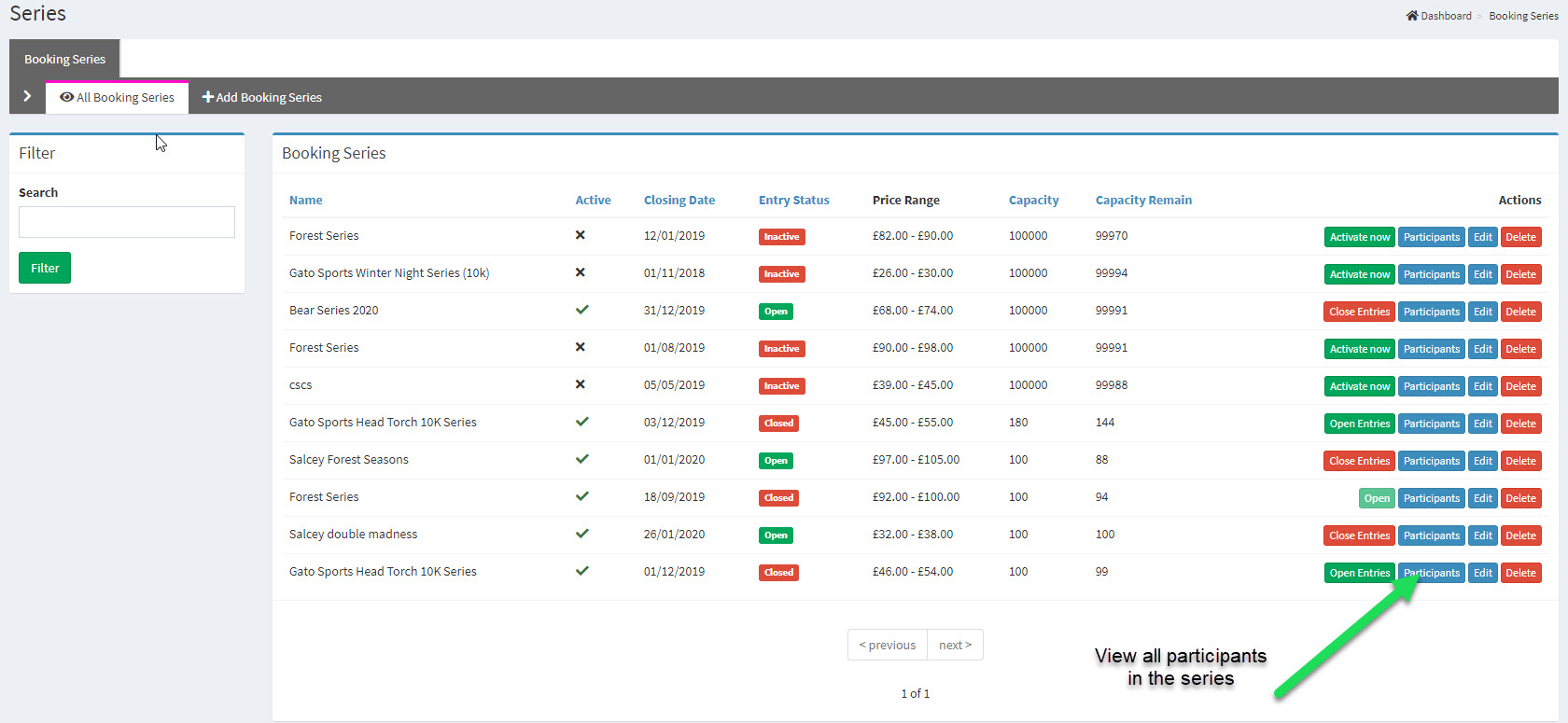Sort by the Capacity Remain header
This screenshot has width=1568, height=723.
1143,200
